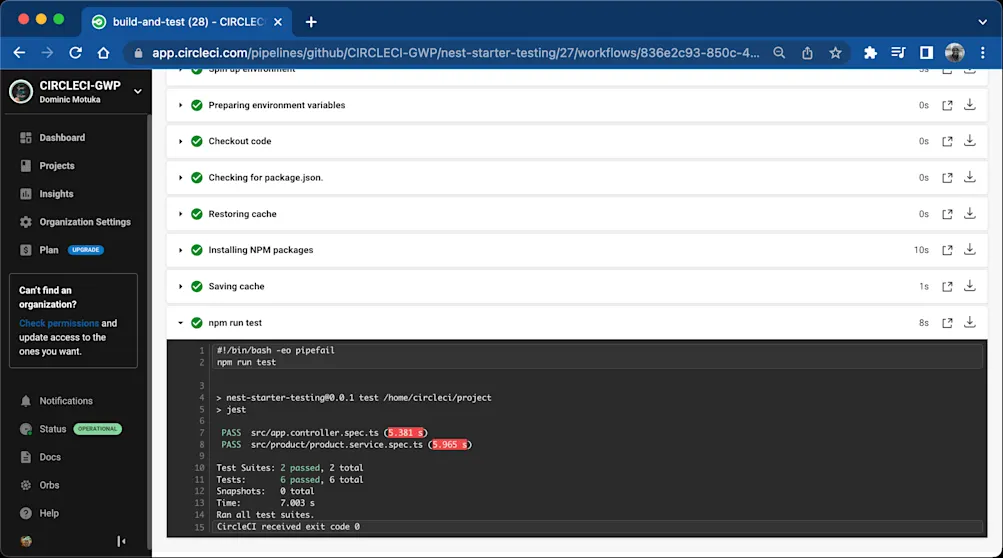Image resolution: width=1003 pixels, height=558 pixels.
Task: Open the browser extensions puzzle icon
Action: tap(870, 53)
